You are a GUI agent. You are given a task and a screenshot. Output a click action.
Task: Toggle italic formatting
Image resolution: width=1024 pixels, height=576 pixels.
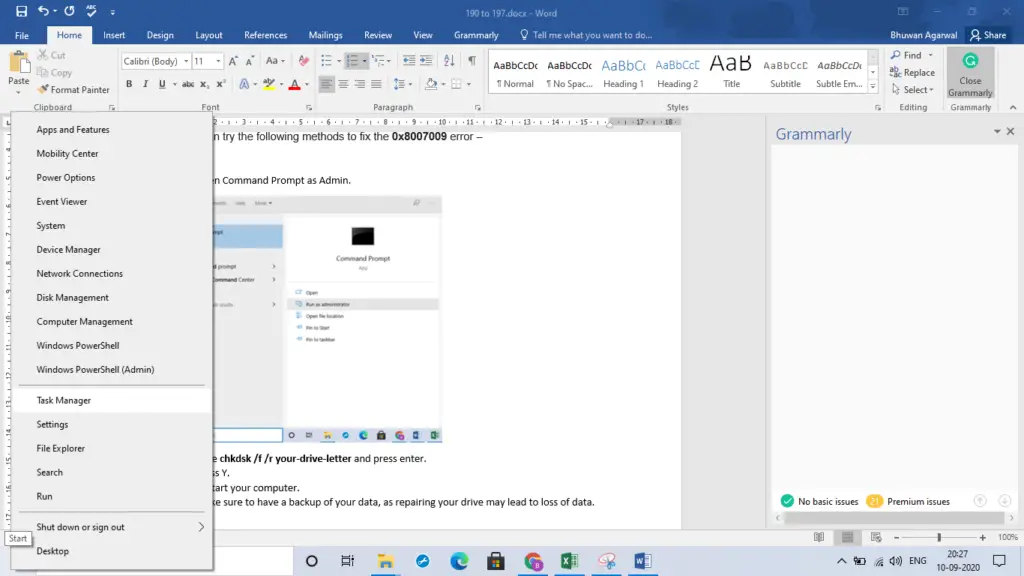pyautogui.click(x=145, y=84)
